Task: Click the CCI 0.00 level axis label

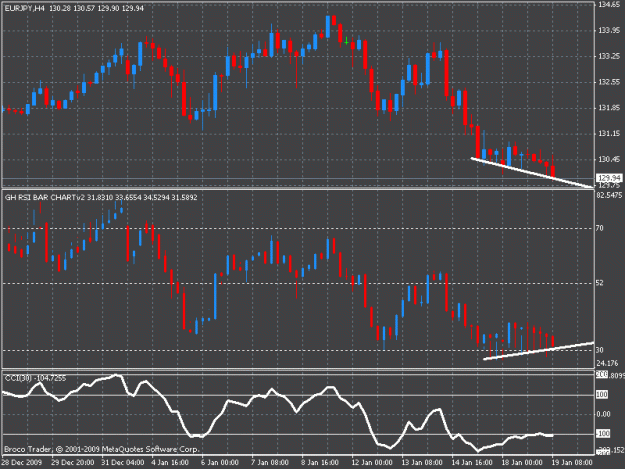Action: pyautogui.click(x=603, y=414)
